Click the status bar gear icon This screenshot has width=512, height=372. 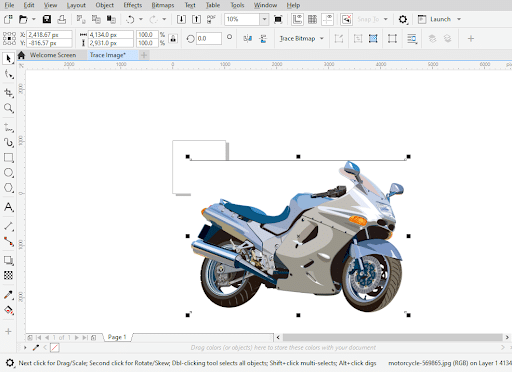pos(10,363)
